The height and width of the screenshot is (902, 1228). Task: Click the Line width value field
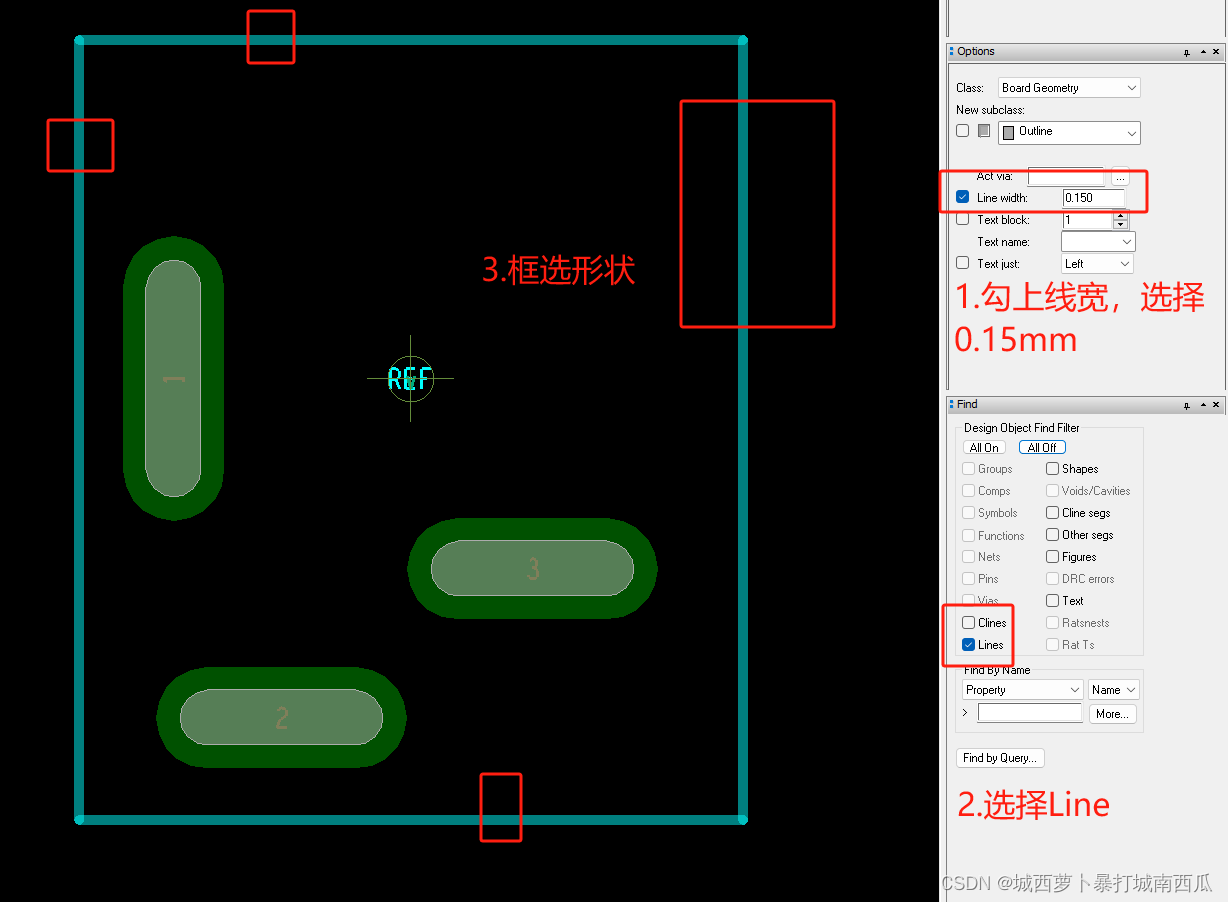[1094, 198]
